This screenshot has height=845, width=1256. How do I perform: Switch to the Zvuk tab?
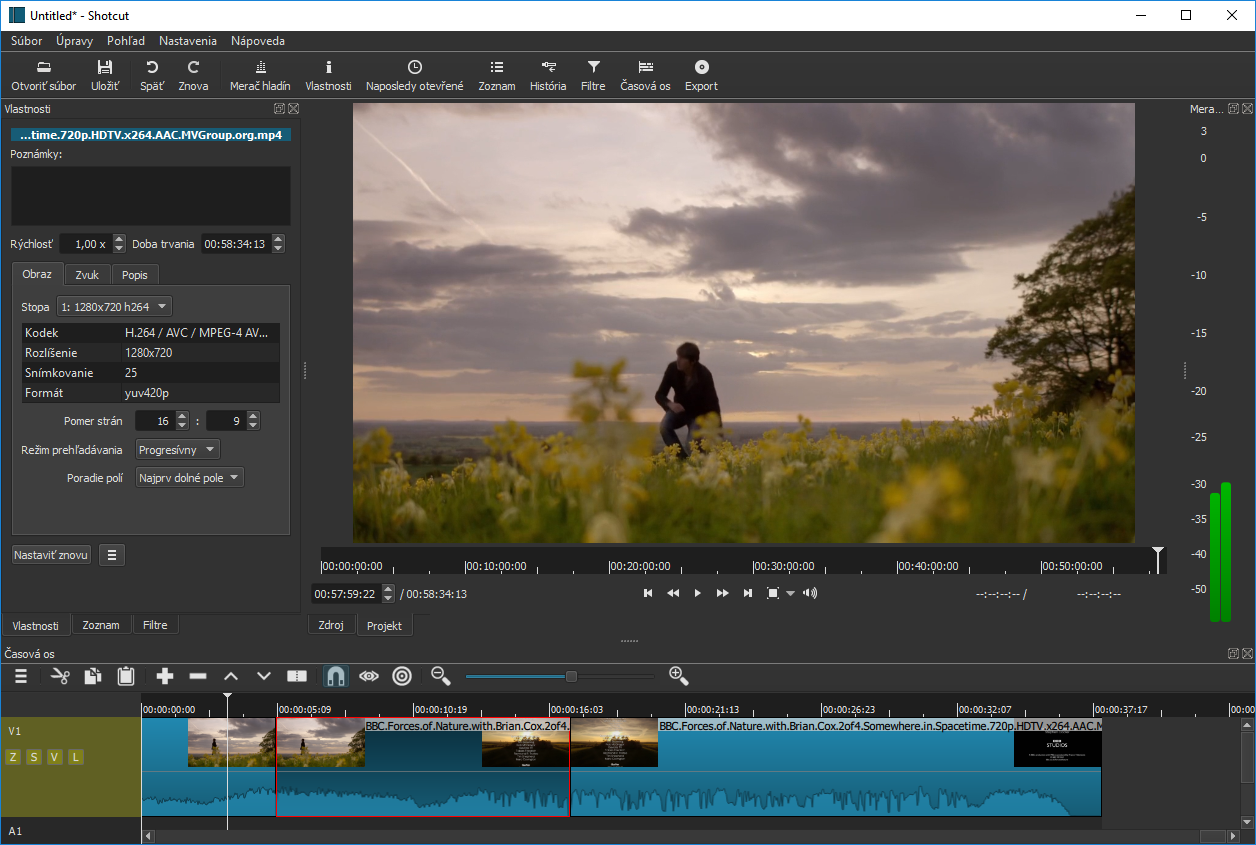87,275
